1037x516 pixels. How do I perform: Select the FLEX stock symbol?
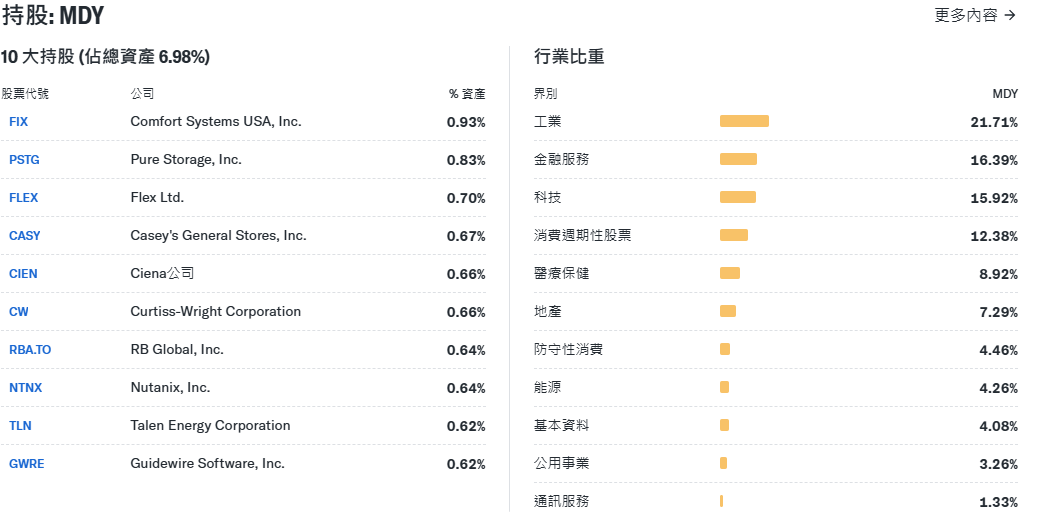pyautogui.click(x=23, y=198)
